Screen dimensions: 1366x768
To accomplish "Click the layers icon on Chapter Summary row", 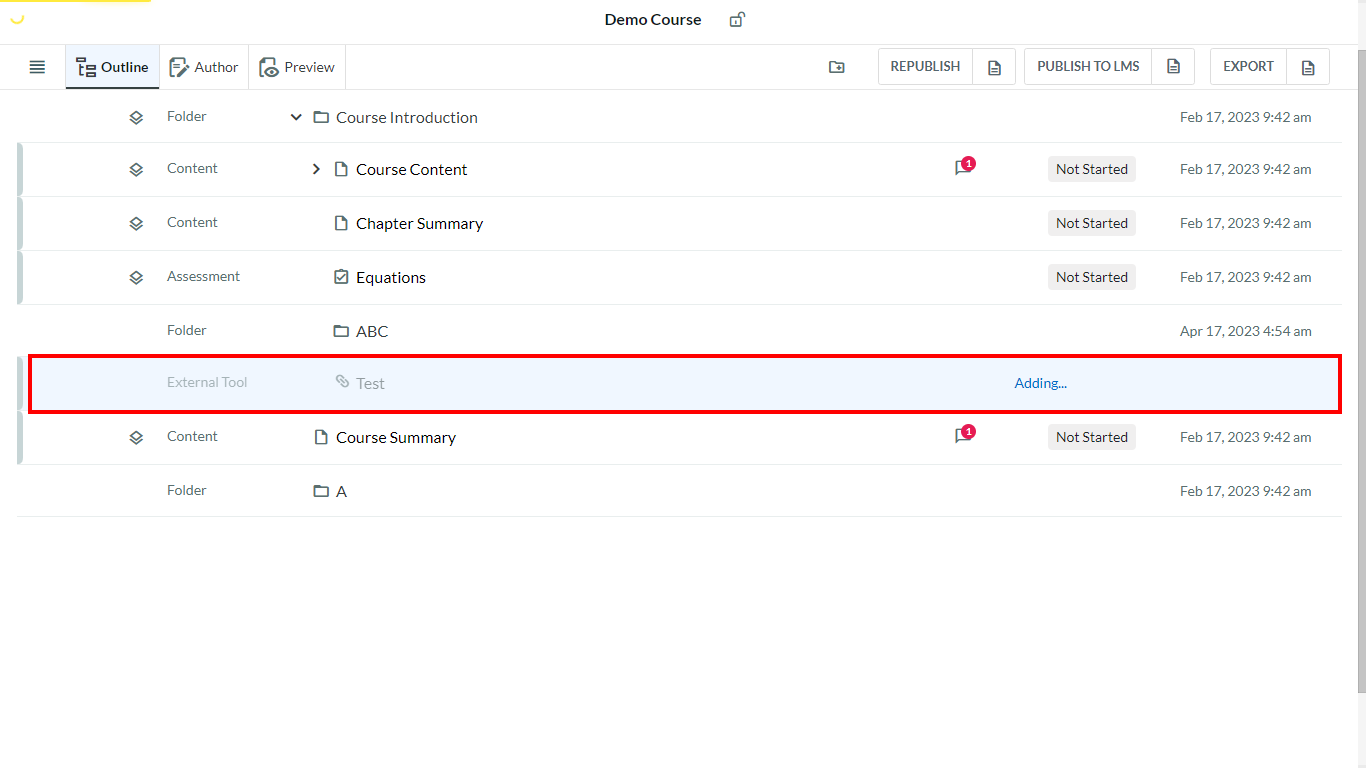I will pyautogui.click(x=136, y=223).
